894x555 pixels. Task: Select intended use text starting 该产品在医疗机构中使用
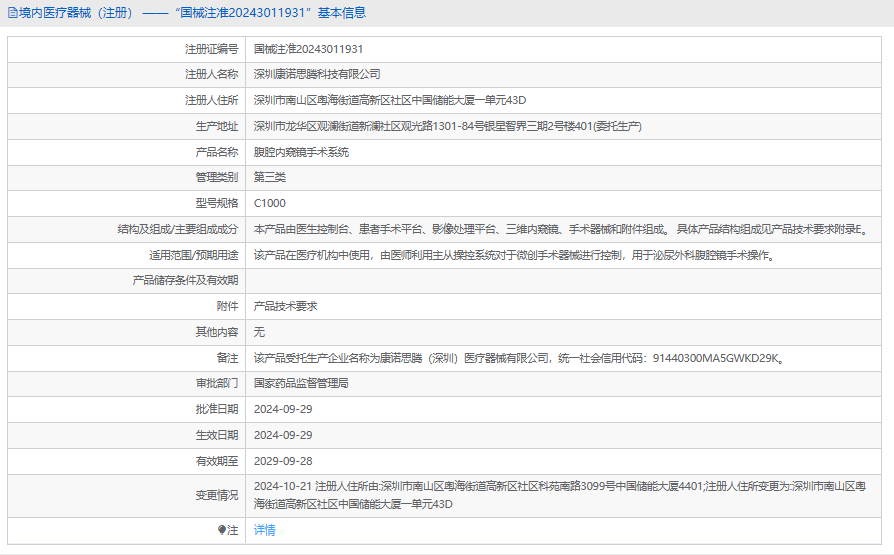516,255
